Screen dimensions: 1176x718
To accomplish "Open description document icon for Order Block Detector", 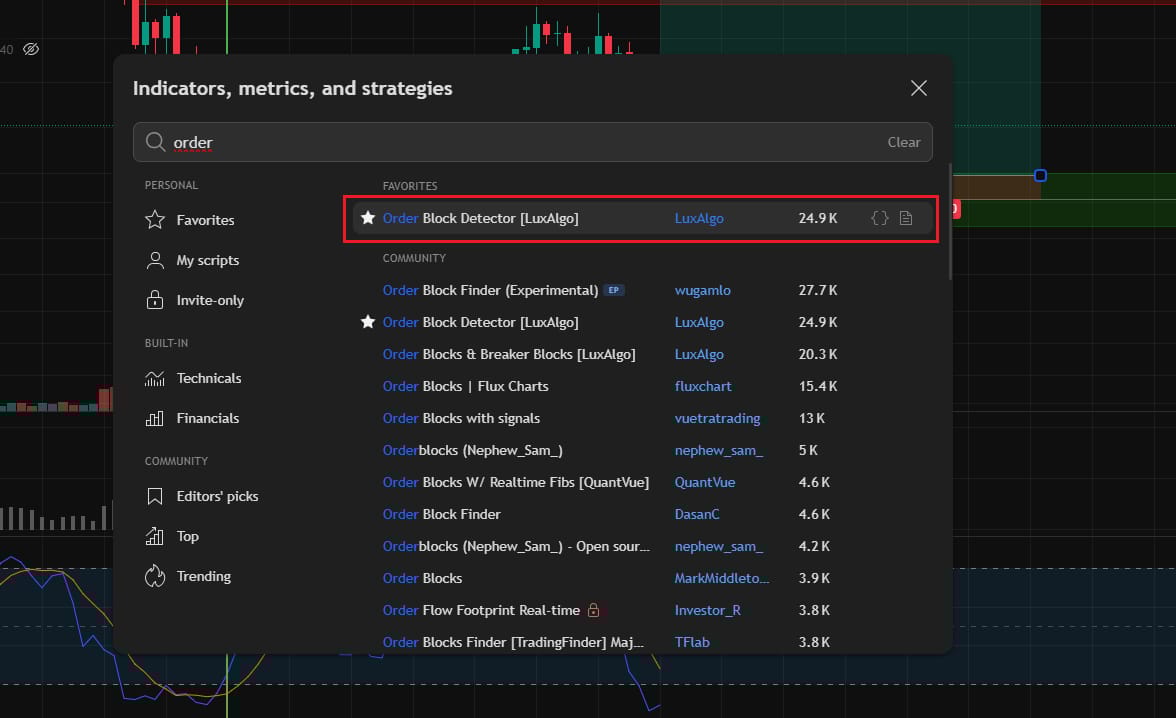I will (x=906, y=218).
